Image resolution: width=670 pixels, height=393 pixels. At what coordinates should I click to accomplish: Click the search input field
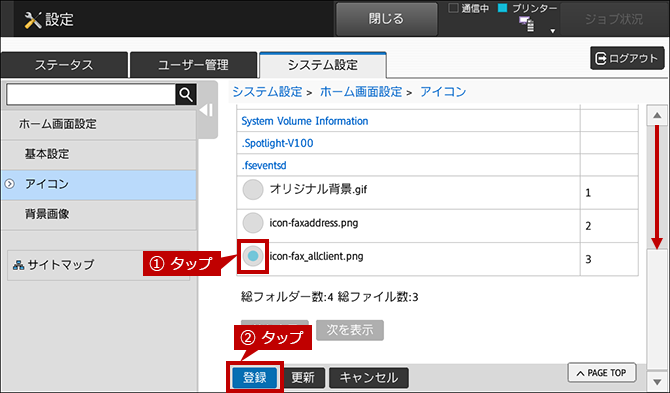[x=91, y=94]
